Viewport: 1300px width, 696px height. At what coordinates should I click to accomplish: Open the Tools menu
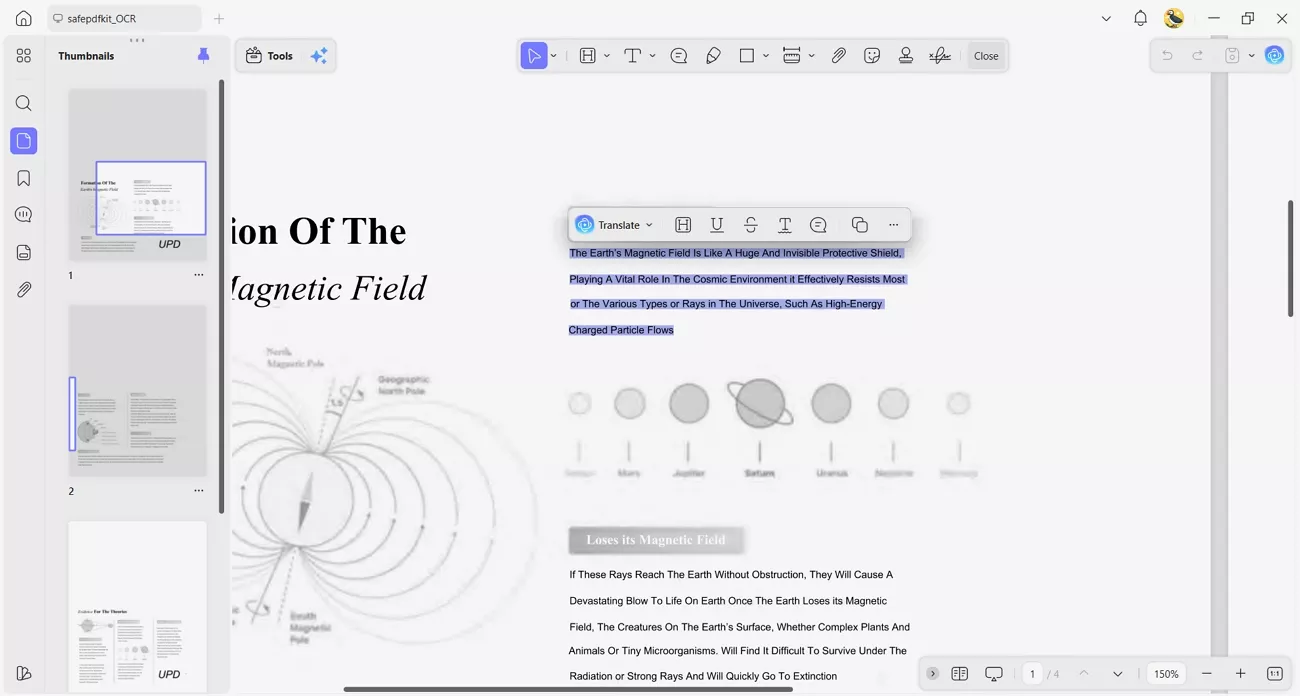268,55
